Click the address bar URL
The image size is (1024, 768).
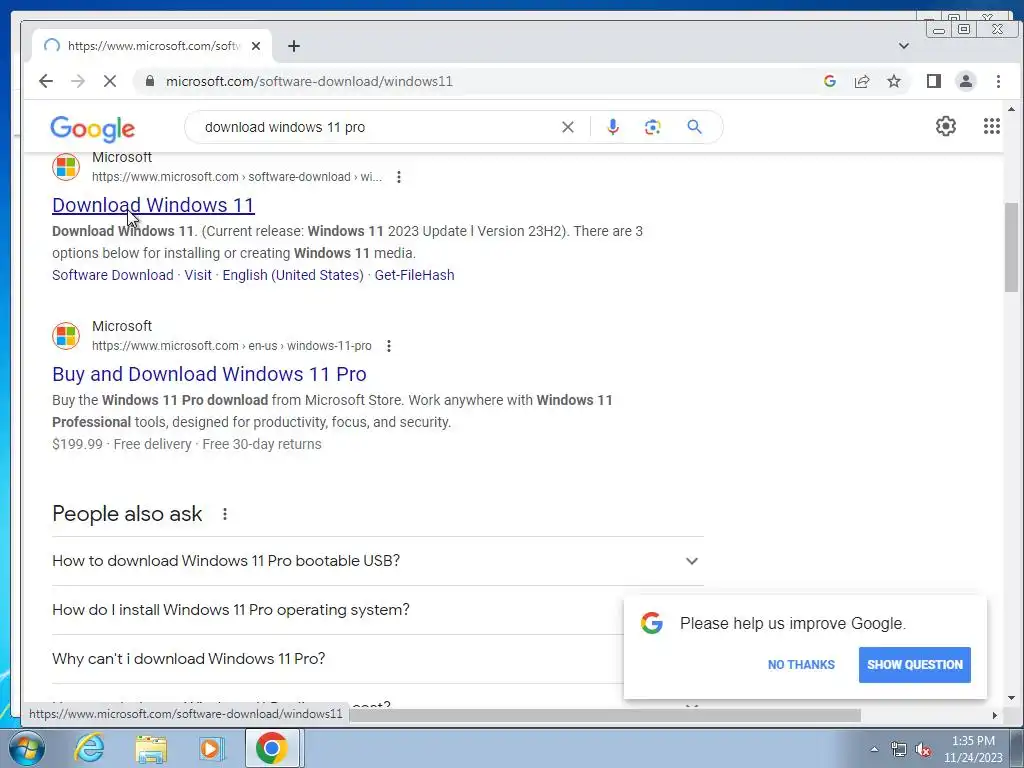(x=309, y=81)
